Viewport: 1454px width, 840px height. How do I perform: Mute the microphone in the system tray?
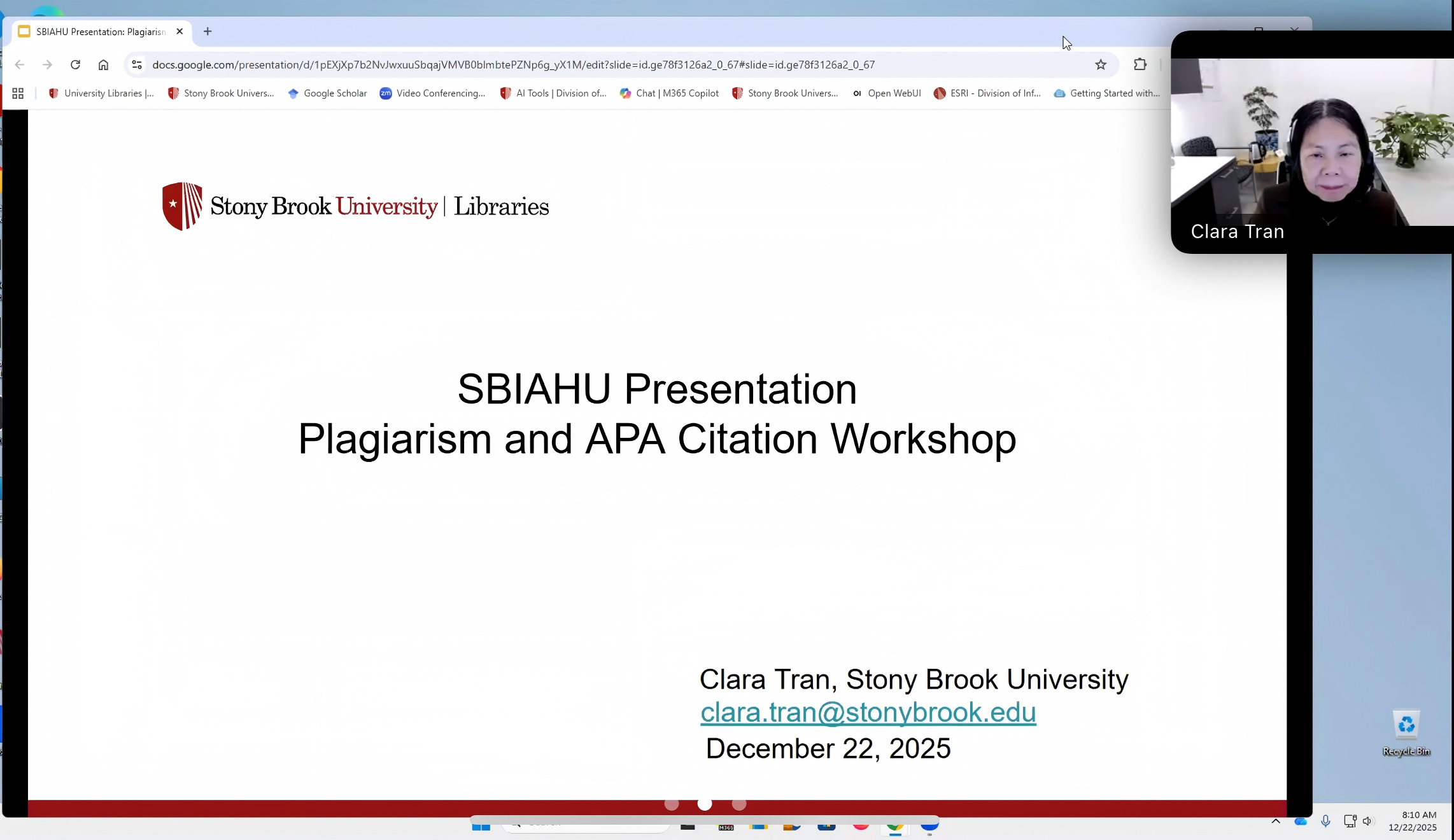[x=1326, y=822]
